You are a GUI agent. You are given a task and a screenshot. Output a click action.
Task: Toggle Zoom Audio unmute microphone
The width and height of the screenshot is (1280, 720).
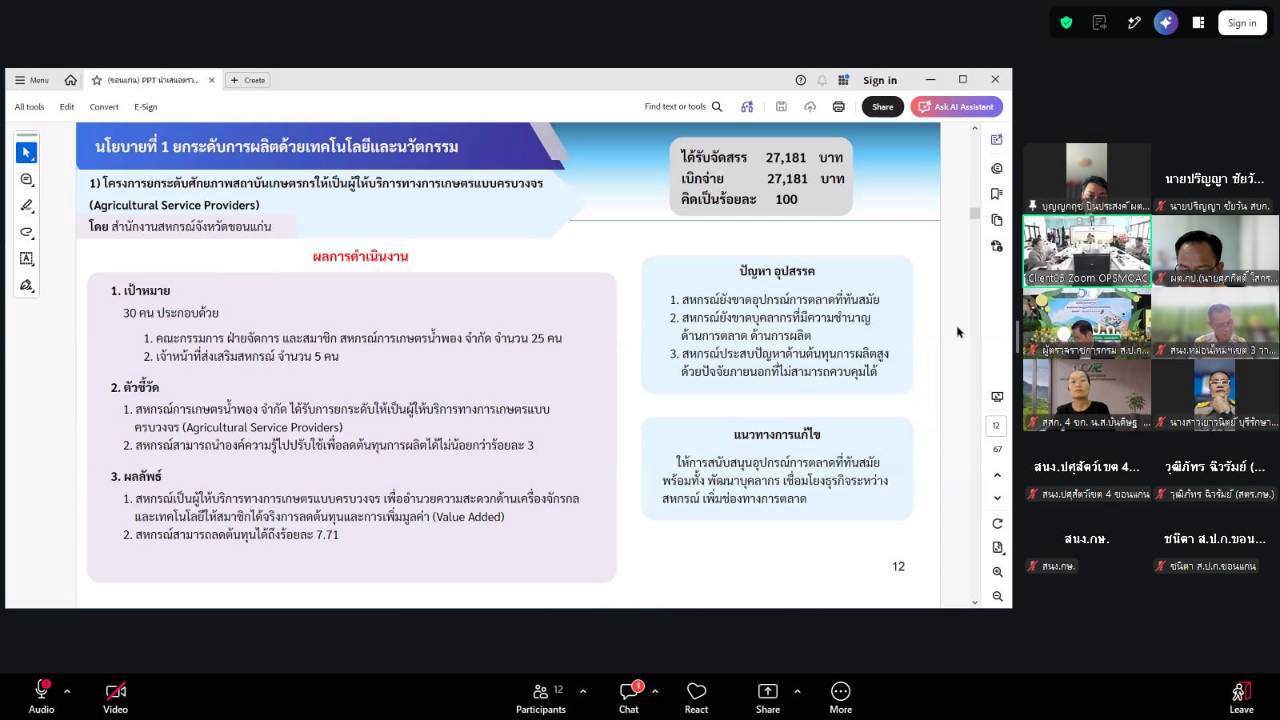41,697
